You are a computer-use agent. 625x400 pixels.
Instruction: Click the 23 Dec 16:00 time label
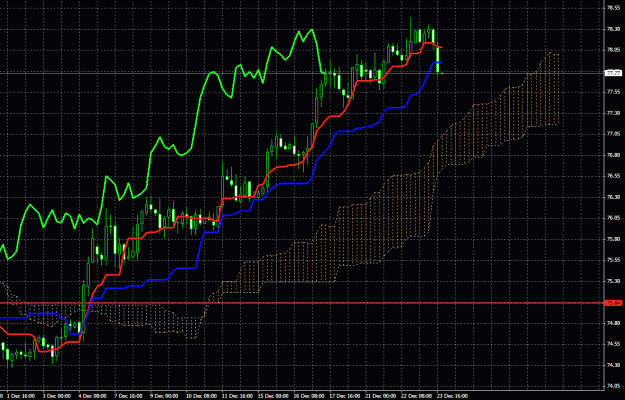(452, 396)
